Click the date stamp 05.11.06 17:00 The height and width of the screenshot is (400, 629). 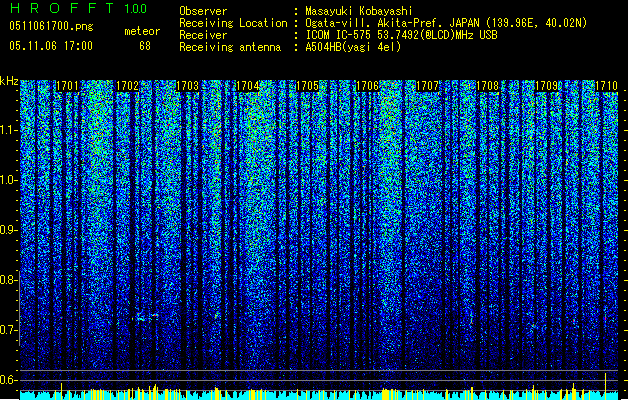[x=51, y=46]
